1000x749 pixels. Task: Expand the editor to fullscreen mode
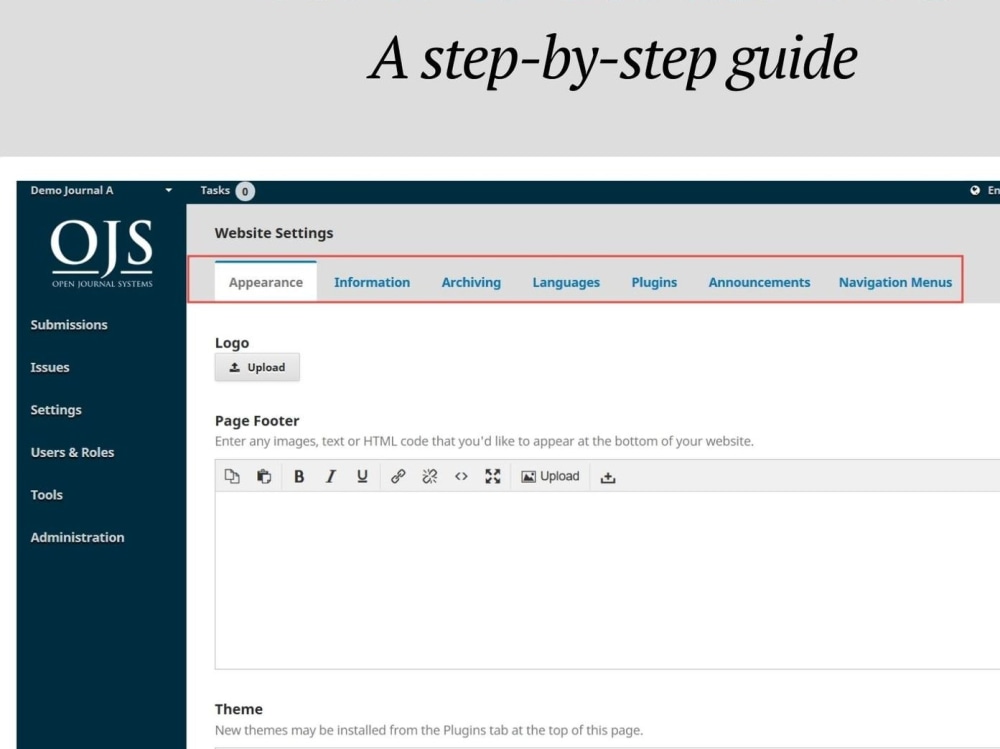click(x=492, y=476)
